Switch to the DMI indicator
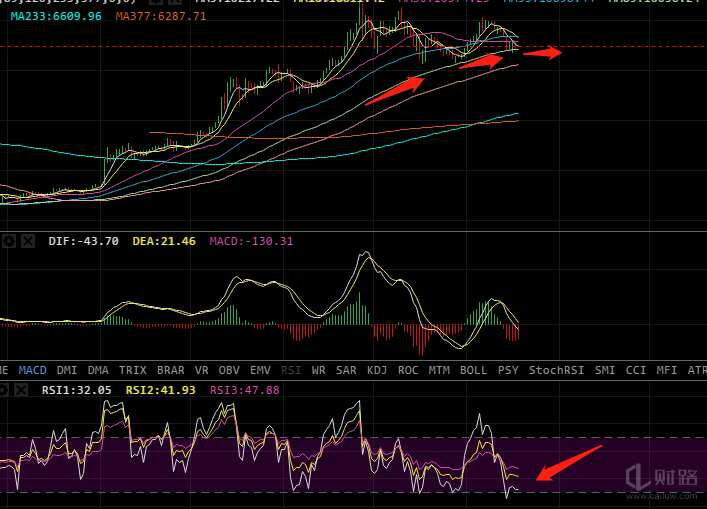 tap(67, 370)
